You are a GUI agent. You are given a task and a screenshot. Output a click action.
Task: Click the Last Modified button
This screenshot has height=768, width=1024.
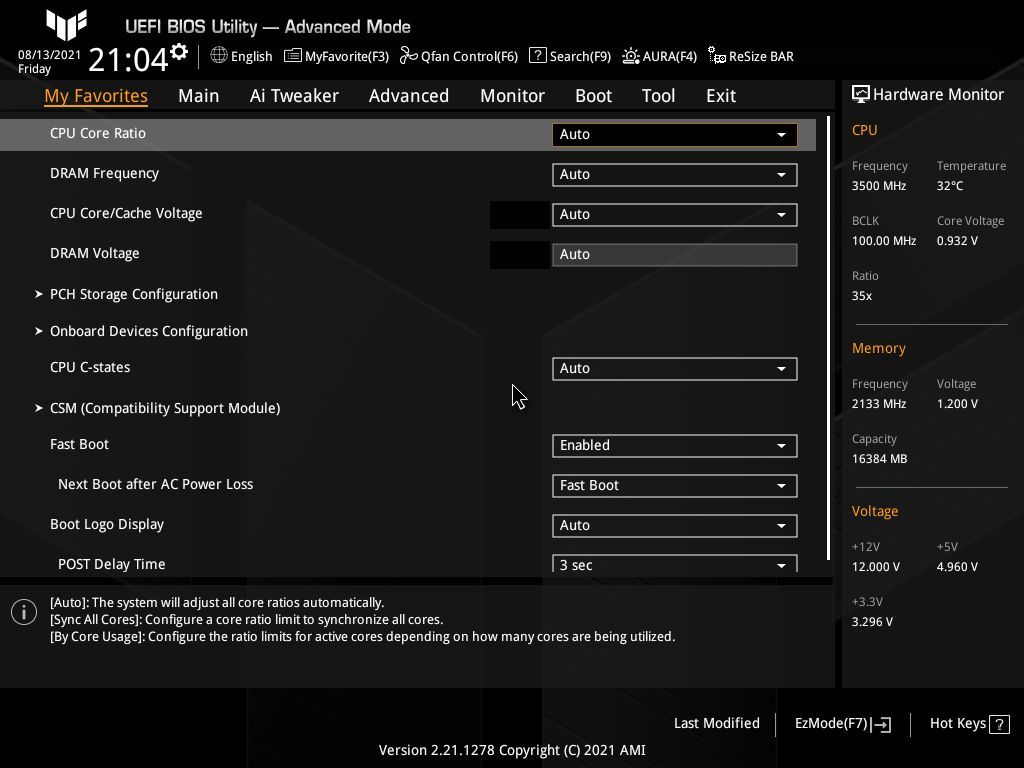pos(716,724)
